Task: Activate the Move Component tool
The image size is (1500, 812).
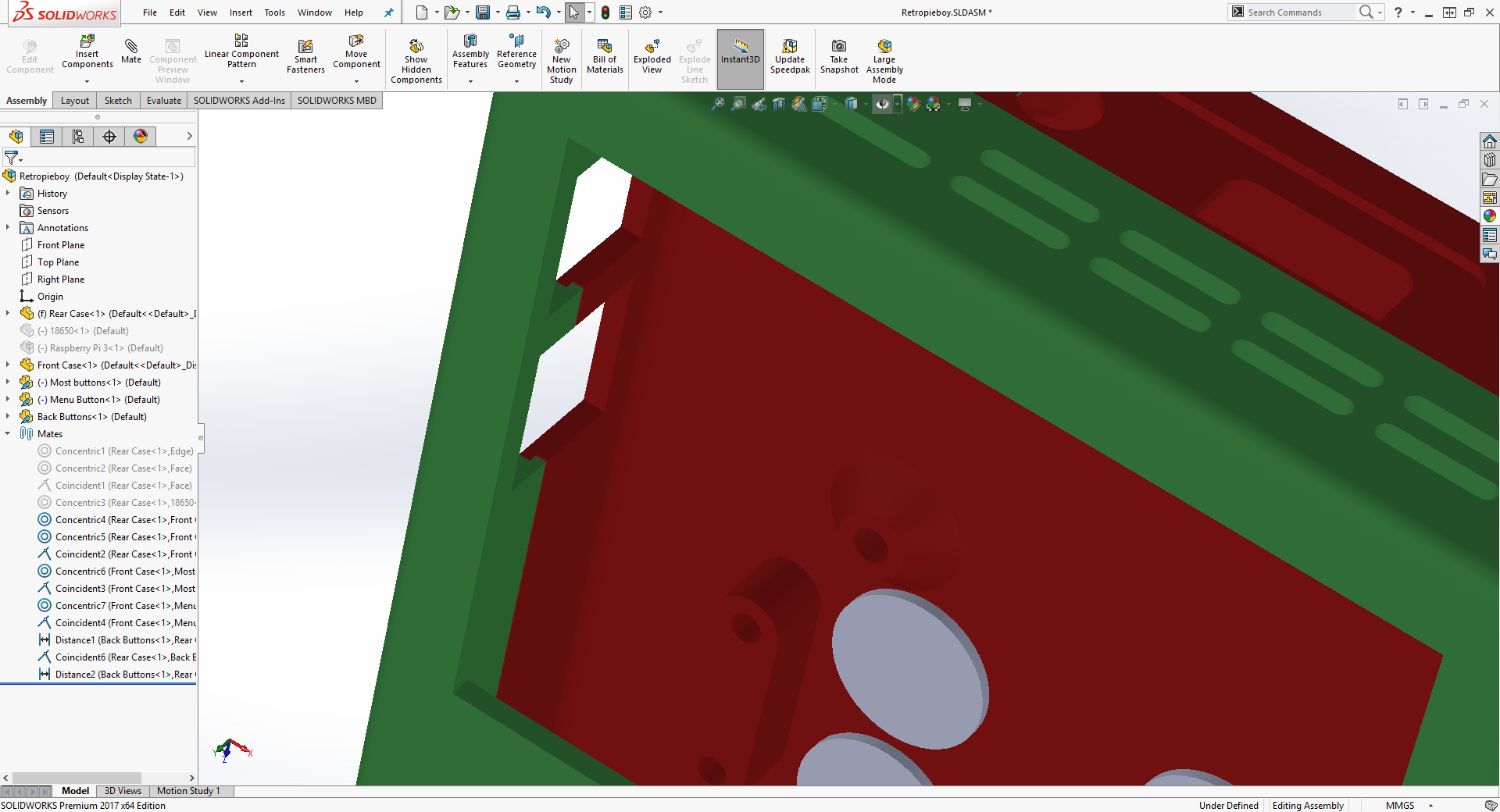Action: [356, 52]
